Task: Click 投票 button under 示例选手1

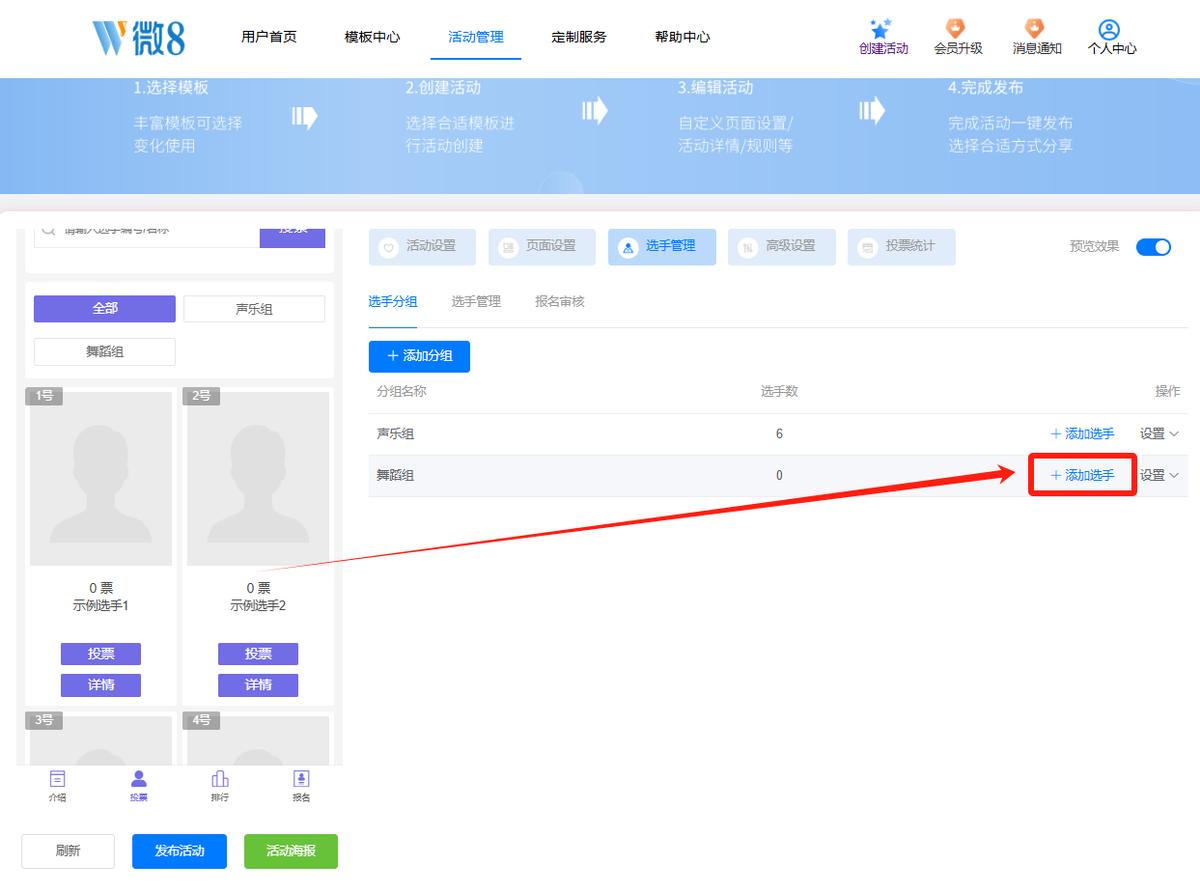Action: [x=101, y=654]
